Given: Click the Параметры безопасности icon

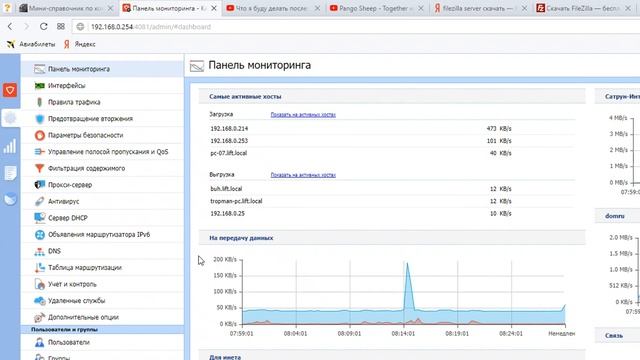Looking at the screenshot, I should click(40, 135).
